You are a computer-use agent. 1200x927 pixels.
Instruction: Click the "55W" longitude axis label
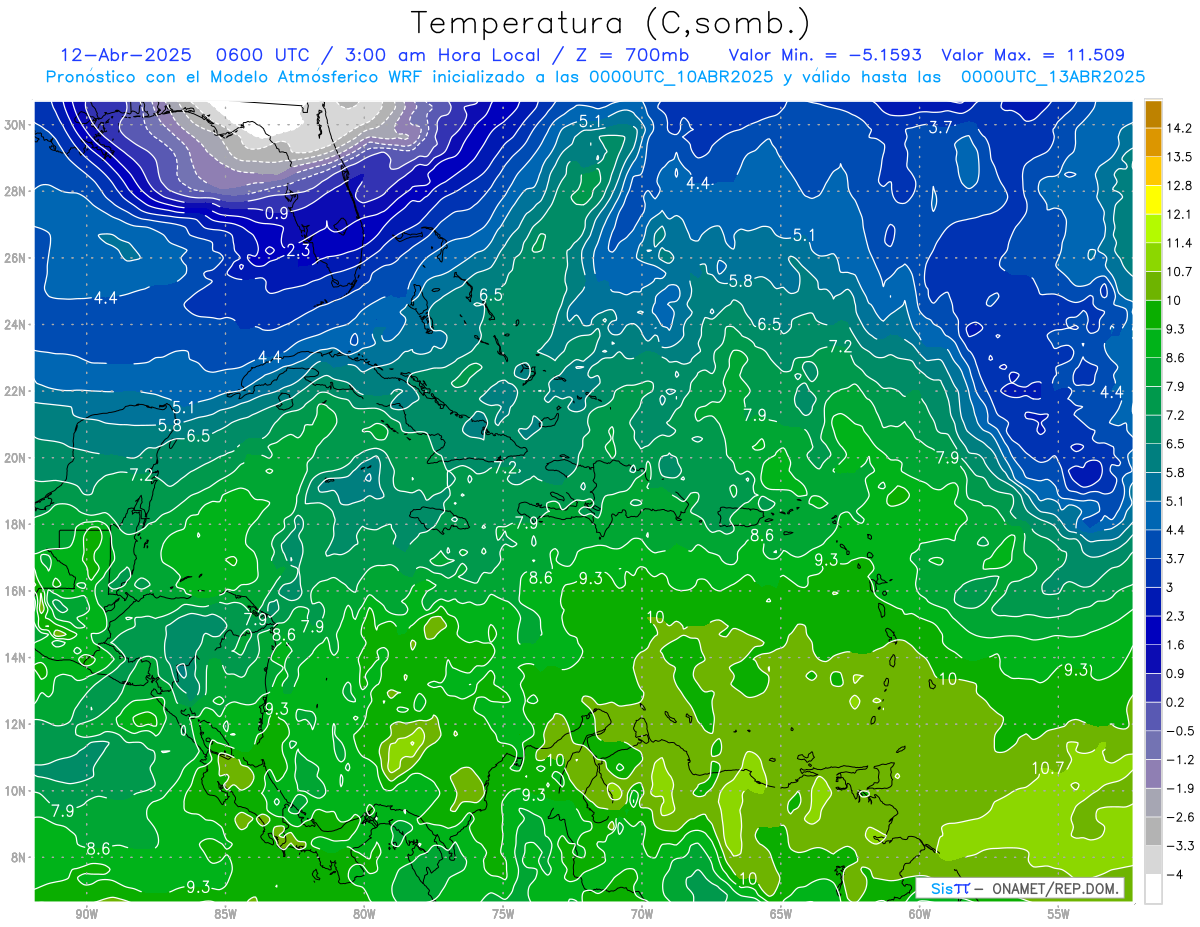click(x=1059, y=914)
